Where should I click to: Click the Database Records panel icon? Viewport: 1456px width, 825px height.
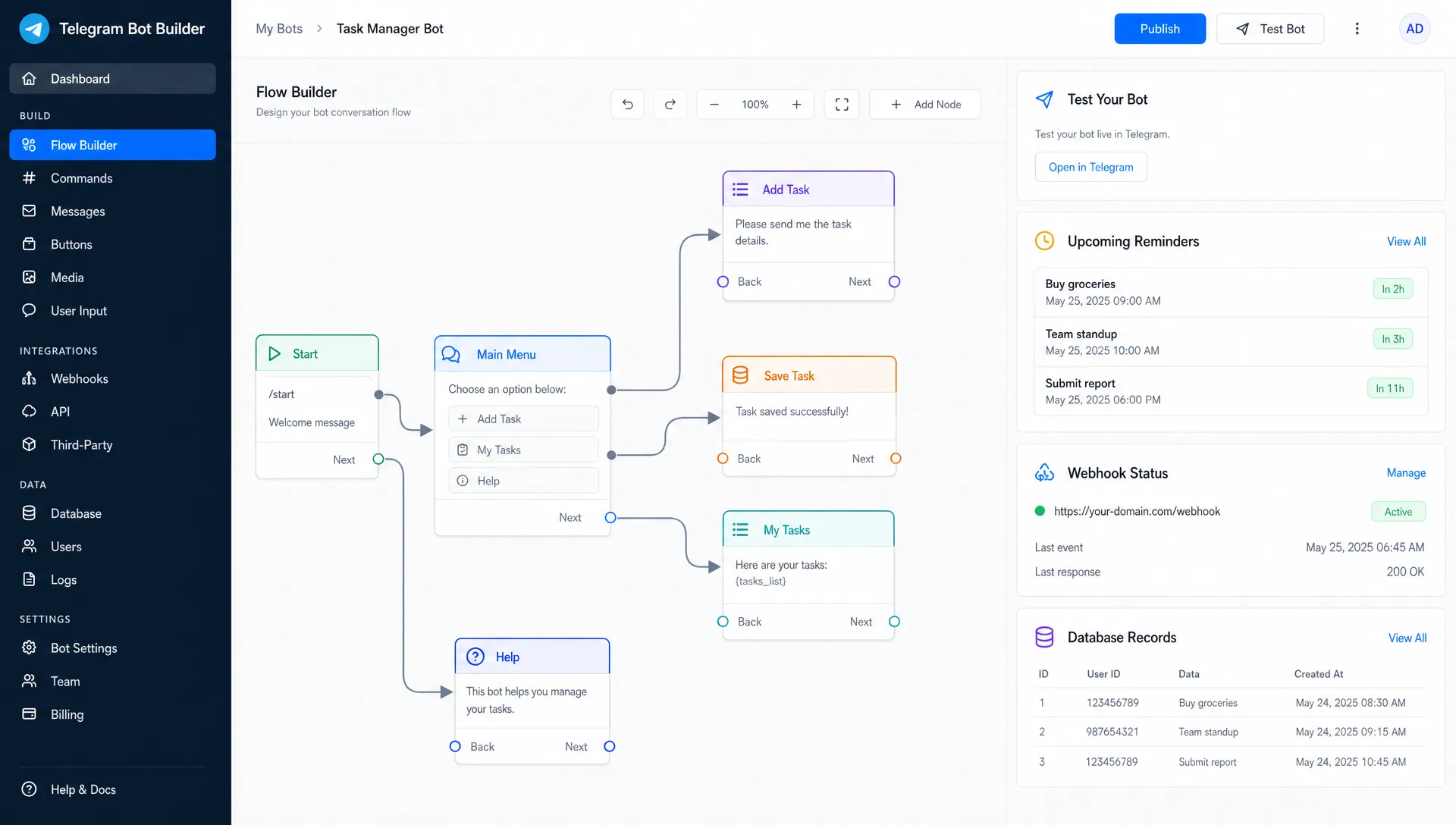click(1044, 637)
